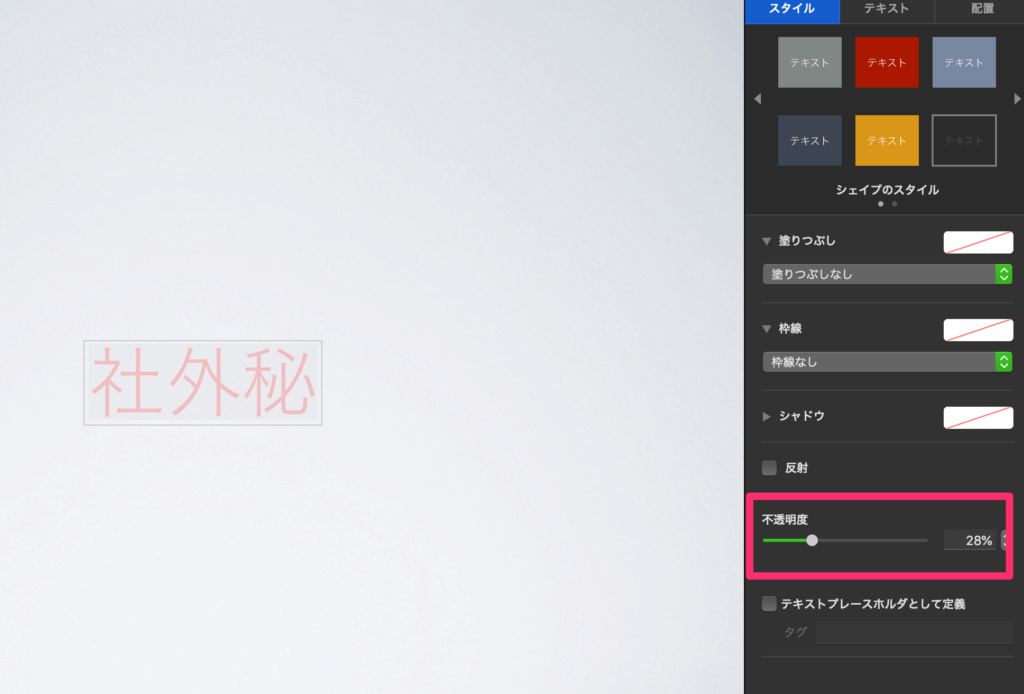Click the 不透明度 slider handle

[812, 541]
